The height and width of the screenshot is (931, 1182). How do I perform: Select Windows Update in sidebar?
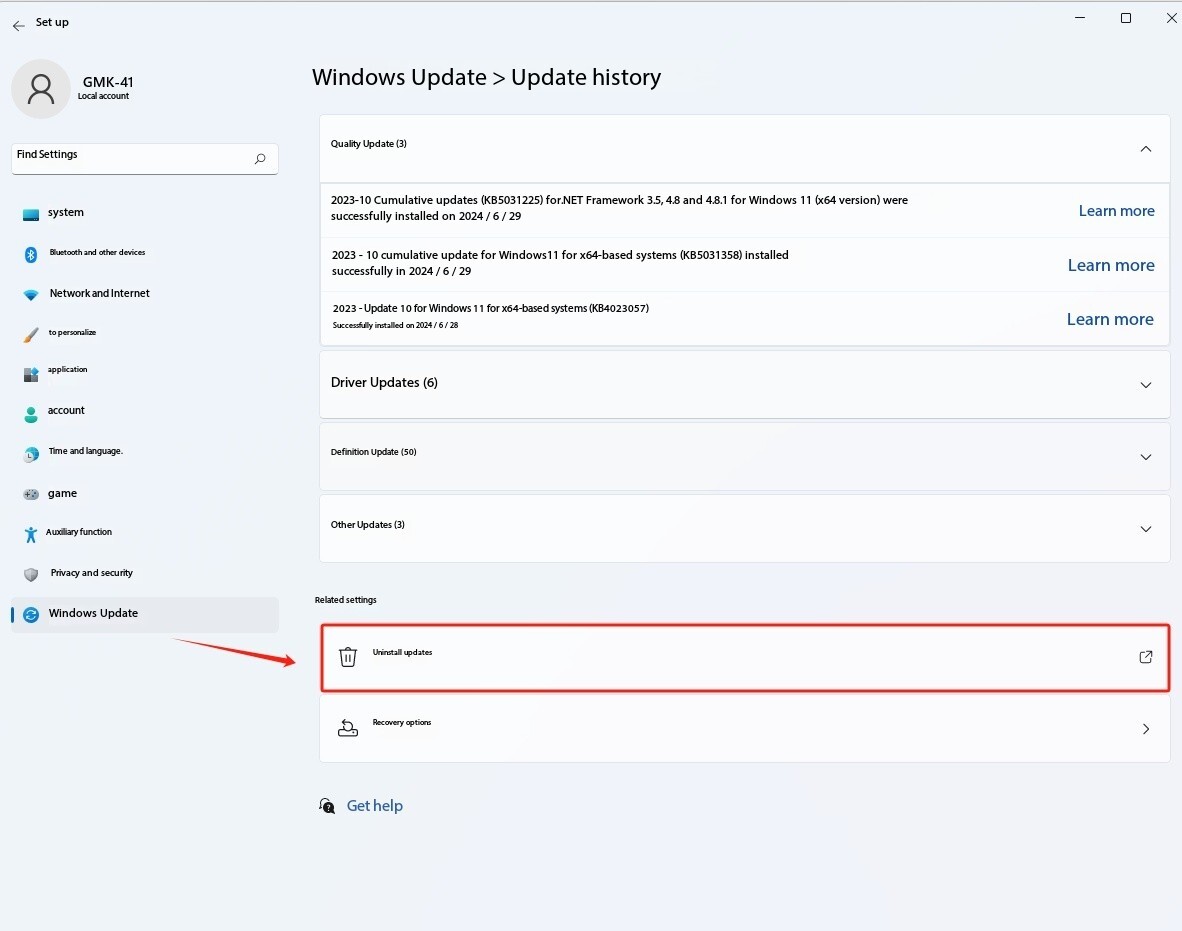(93, 614)
